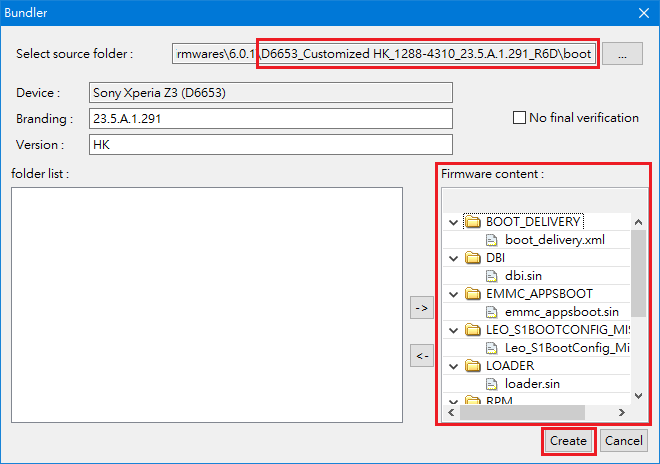Click the Select source folder path field
Viewport: 660px width, 464px height.
[385, 54]
